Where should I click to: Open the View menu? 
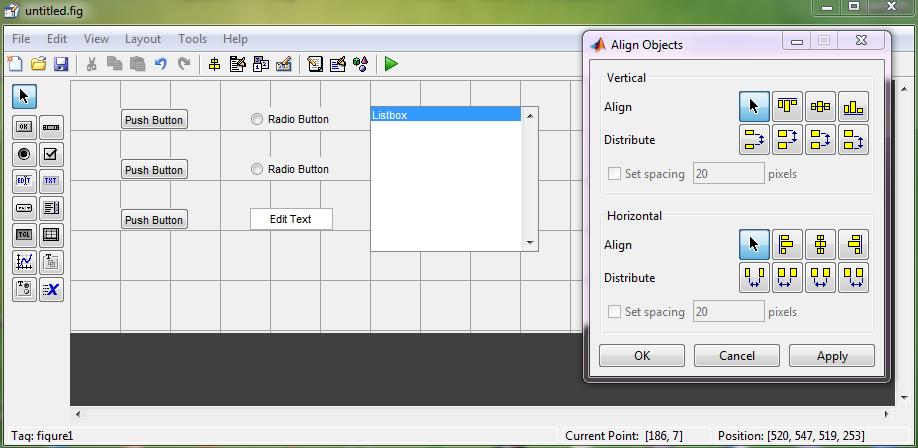coord(96,39)
